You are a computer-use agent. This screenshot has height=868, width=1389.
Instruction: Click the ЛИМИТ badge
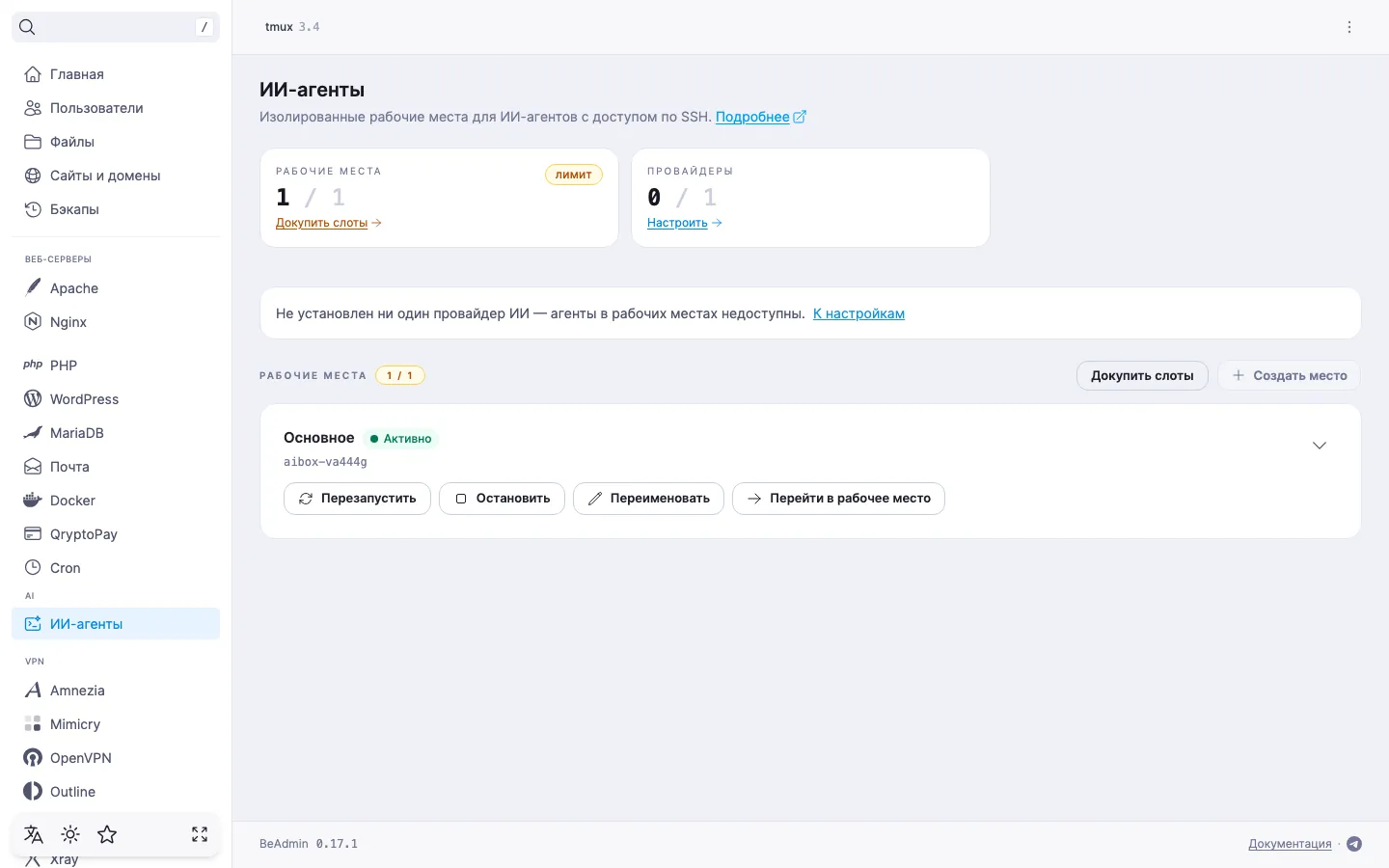click(x=574, y=175)
